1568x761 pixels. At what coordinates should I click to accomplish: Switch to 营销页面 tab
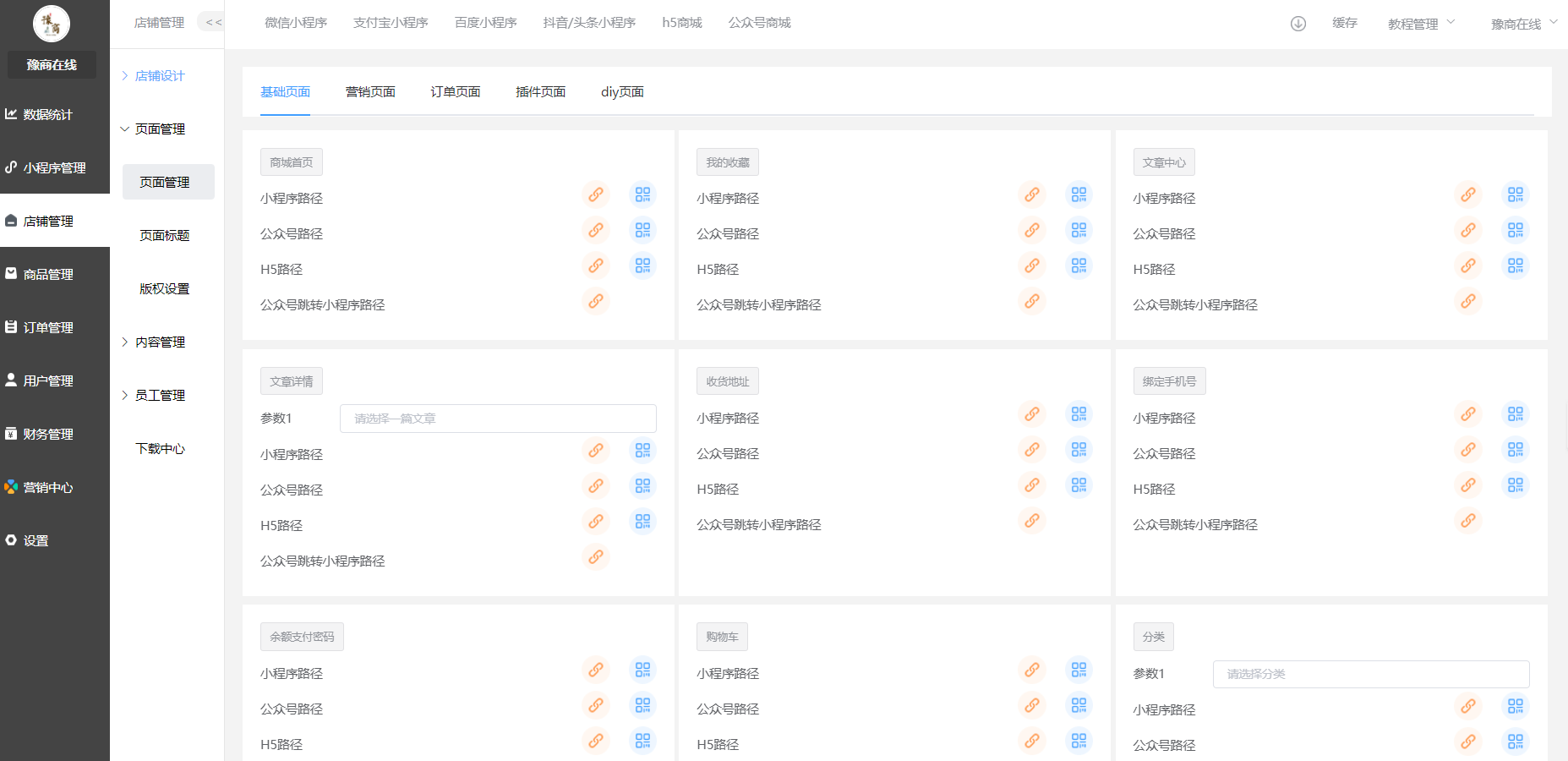(x=370, y=91)
